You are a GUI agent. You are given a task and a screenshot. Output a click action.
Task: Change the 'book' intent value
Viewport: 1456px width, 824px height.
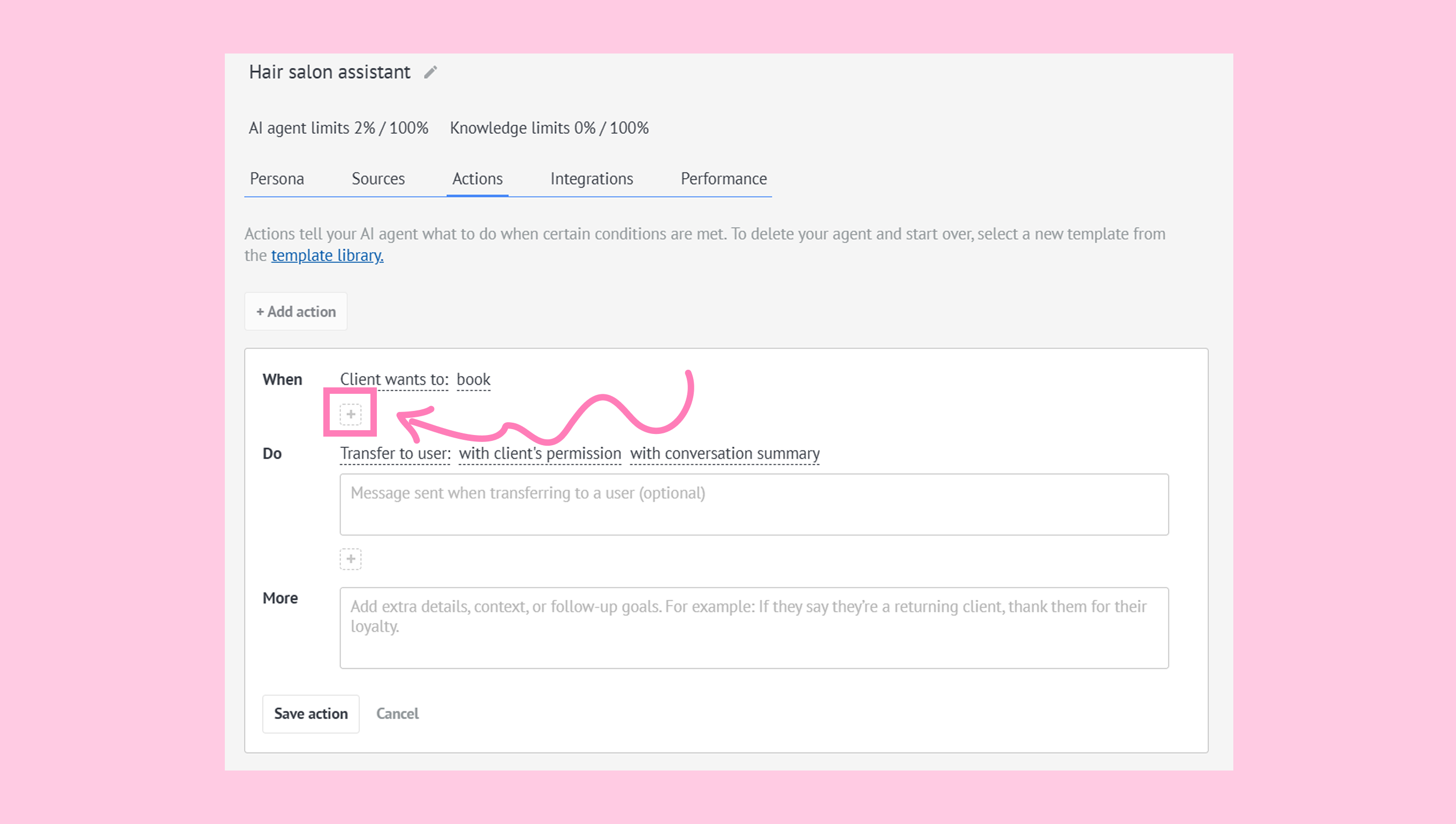coord(473,380)
